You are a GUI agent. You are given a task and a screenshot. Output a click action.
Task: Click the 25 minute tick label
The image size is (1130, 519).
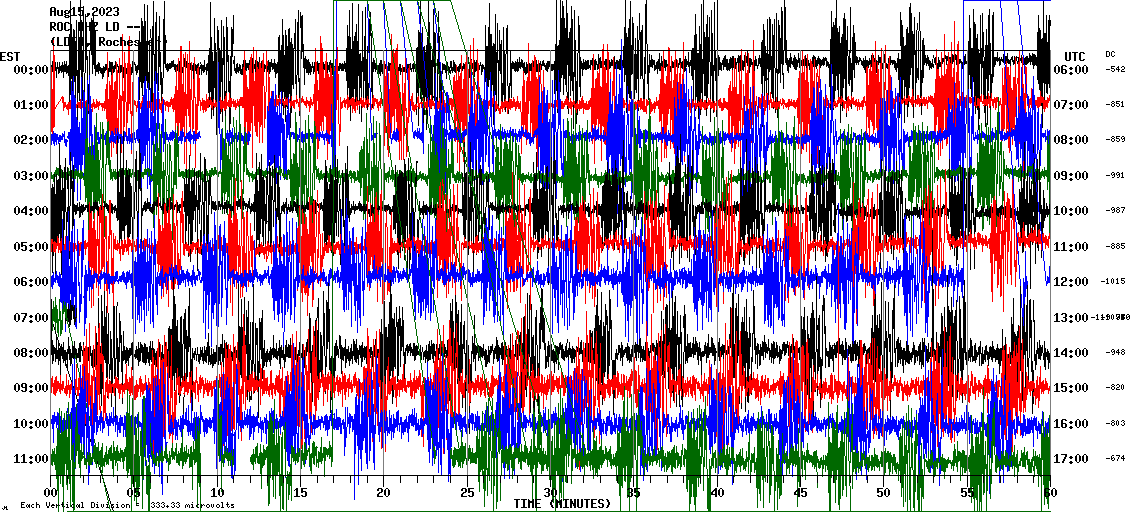point(467,493)
